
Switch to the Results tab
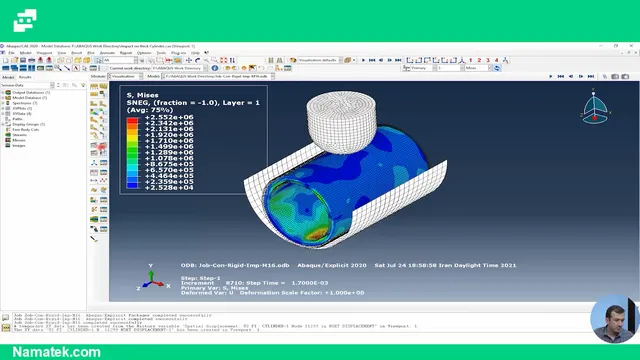coord(25,77)
